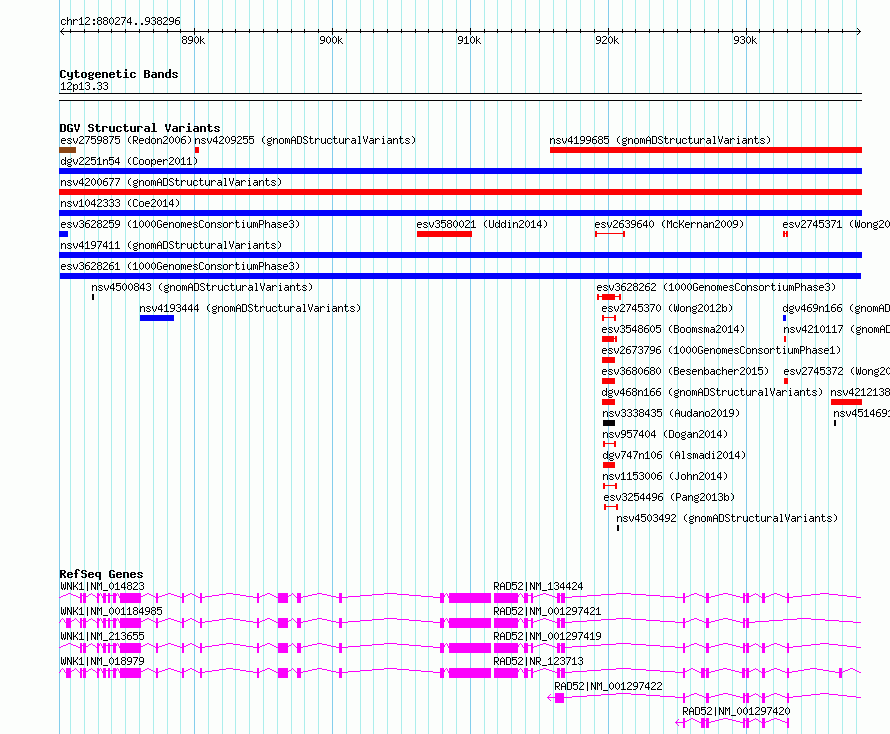
Task: Click the blue nsv4193444 variant bar
Action: [x=157, y=318]
